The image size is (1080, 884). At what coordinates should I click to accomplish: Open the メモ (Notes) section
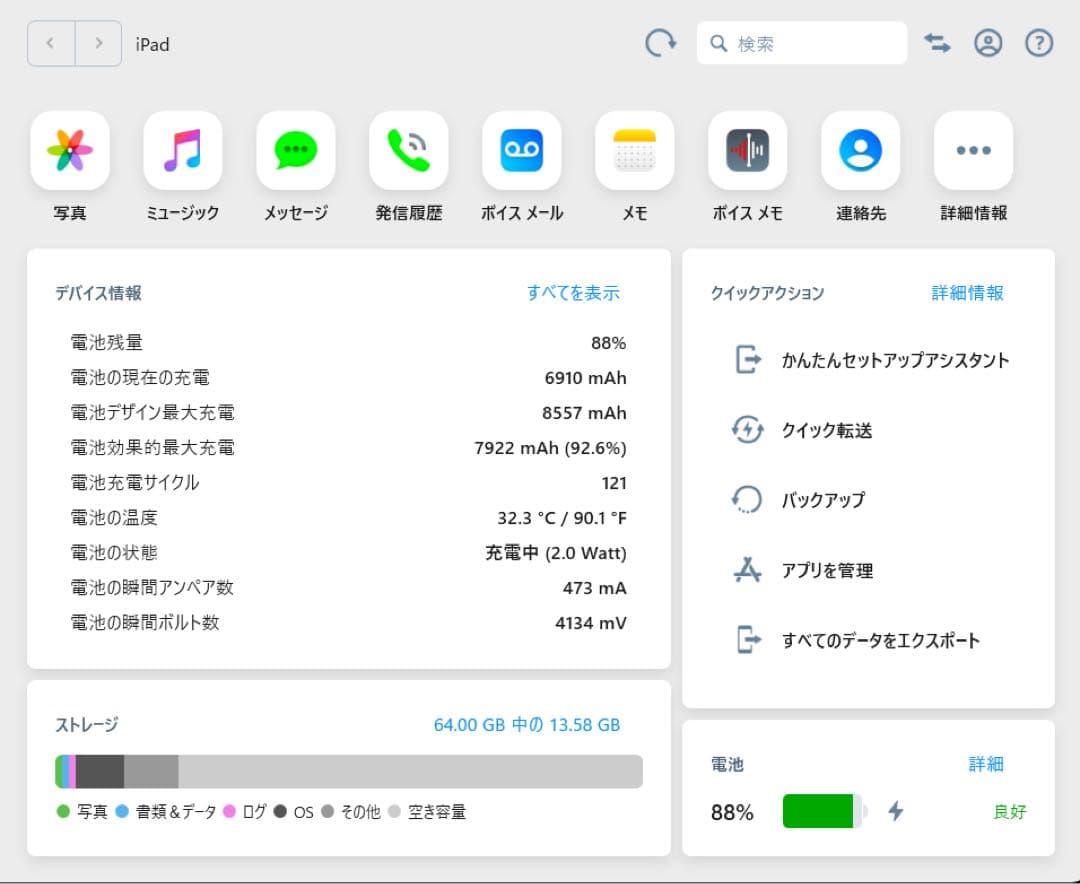(634, 150)
